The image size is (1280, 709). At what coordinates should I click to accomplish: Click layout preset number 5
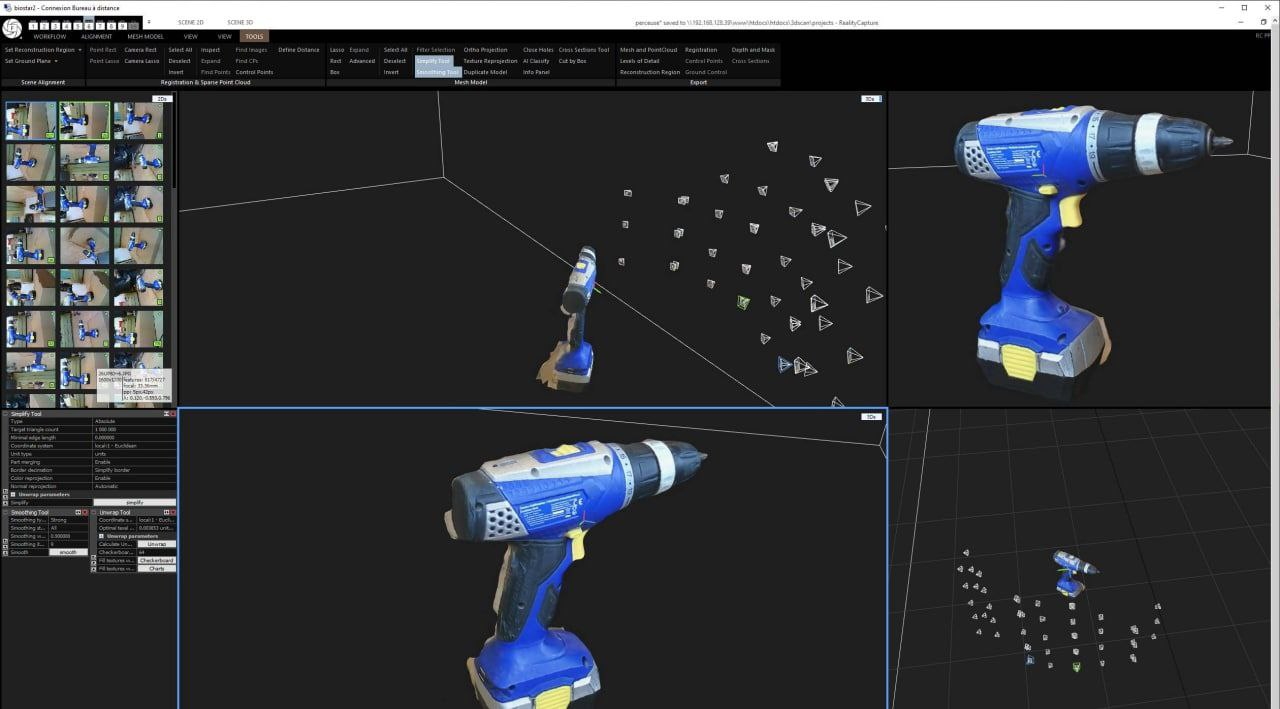tap(78, 26)
